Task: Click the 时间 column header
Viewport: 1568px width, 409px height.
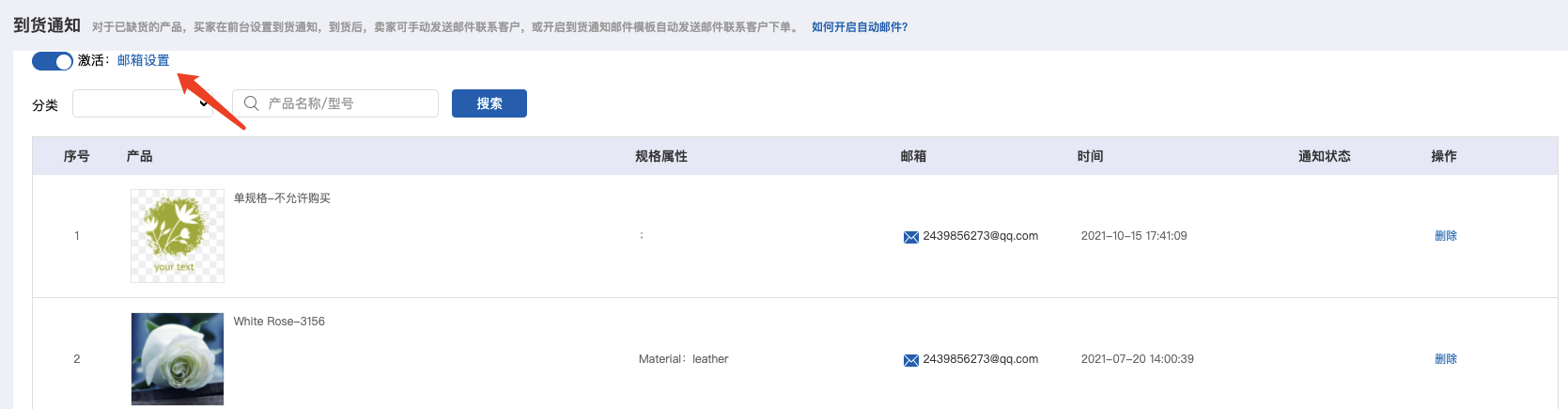Action: (1091, 156)
